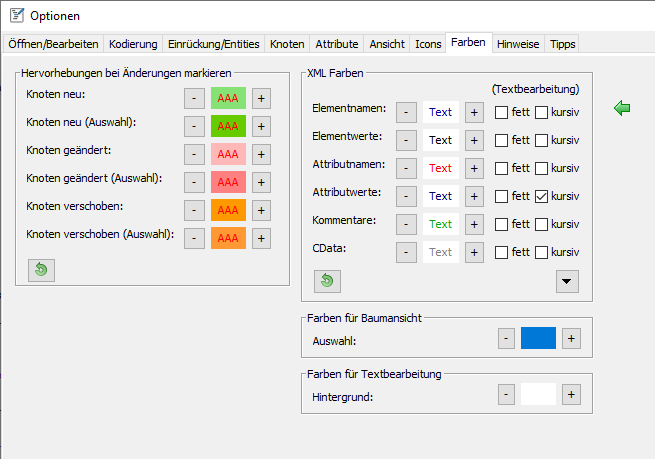The width and height of the screenshot is (655, 459).
Task: Open the black dropdown arrow in XML Farben
Action: 567,281
